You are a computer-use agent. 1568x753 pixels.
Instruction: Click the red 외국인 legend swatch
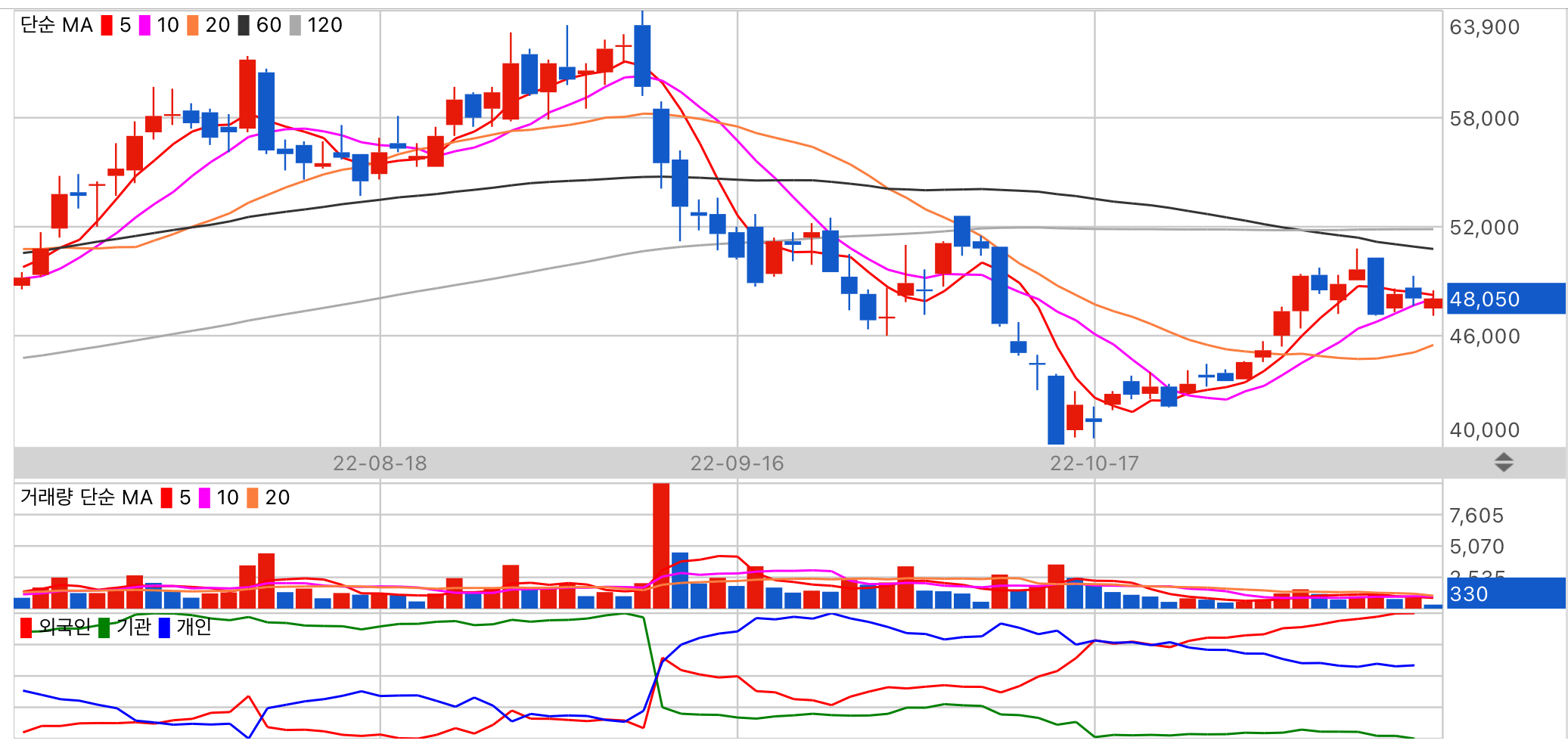(x=26, y=627)
